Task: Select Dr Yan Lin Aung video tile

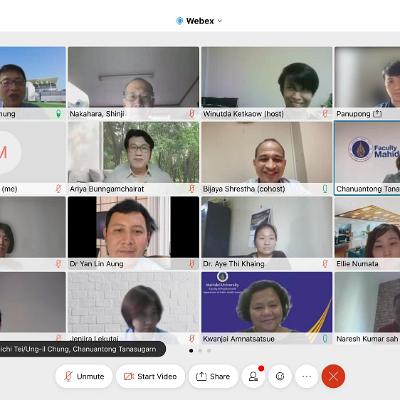Action: [x=133, y=233]
